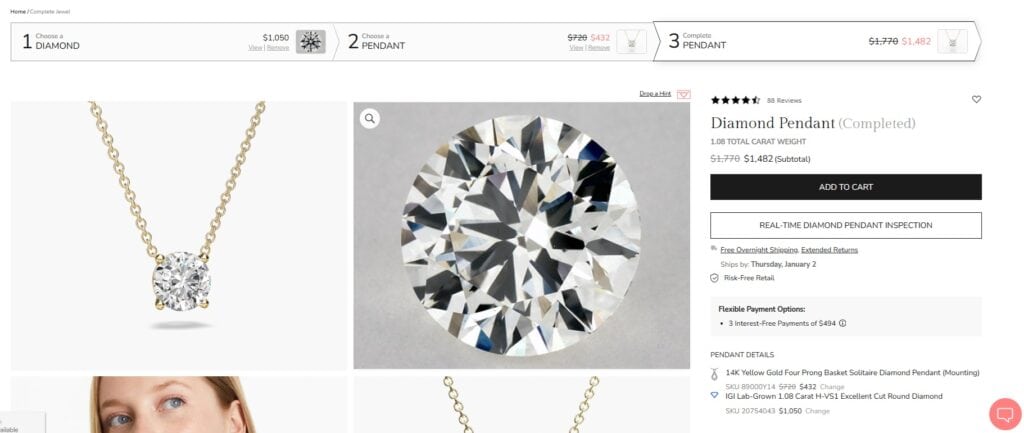Click the Risk-Free Retail shield icon

tap(714, 277)
